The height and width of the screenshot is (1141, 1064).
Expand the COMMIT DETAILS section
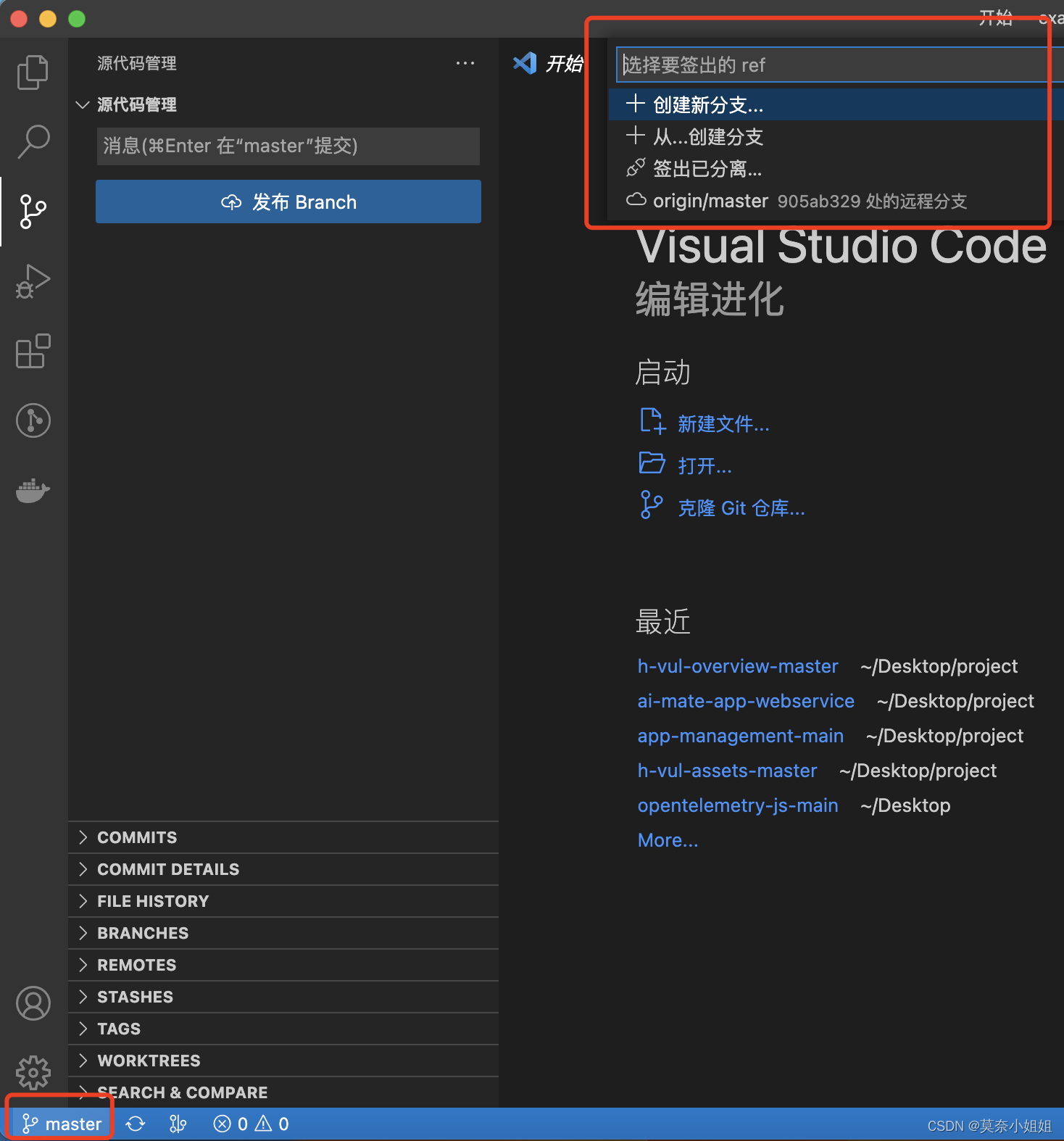coord(283,869)
